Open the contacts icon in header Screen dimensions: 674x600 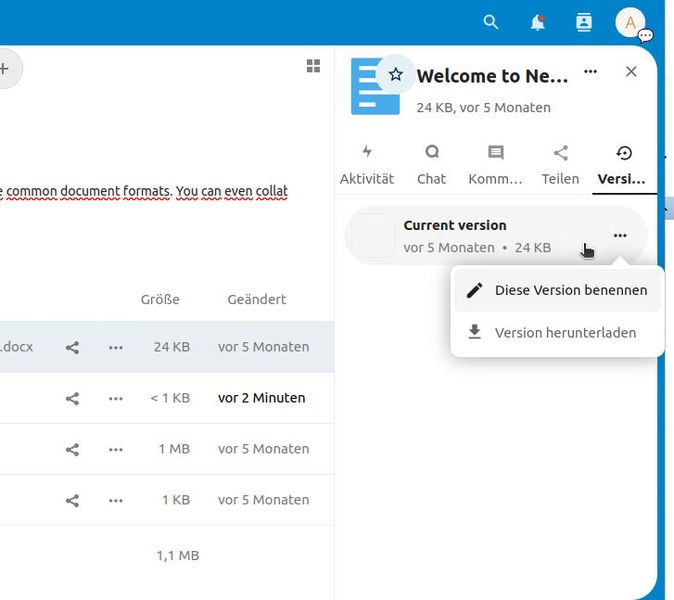click(584, 22)
